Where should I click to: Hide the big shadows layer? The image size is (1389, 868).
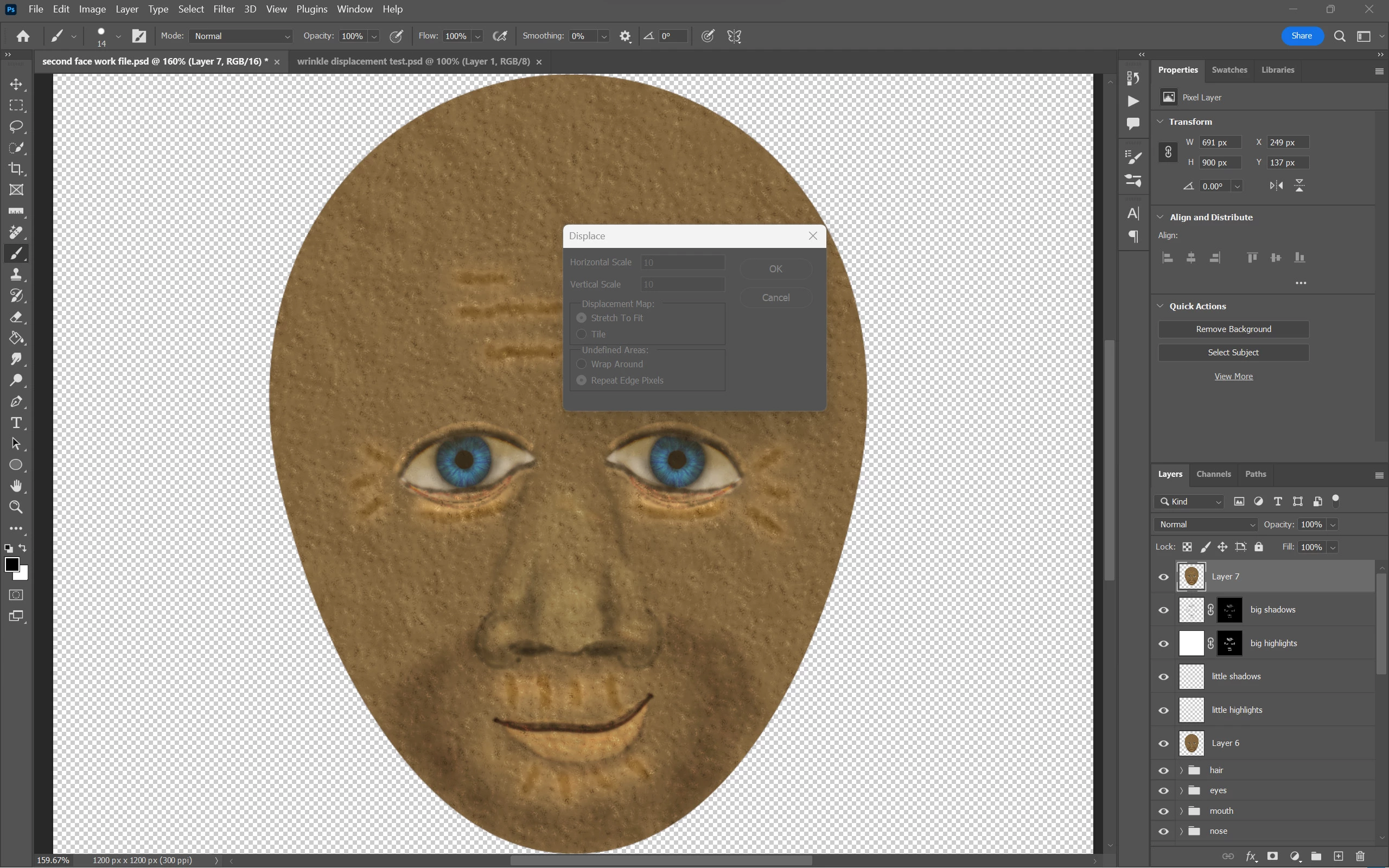[x=1163, y=610]
